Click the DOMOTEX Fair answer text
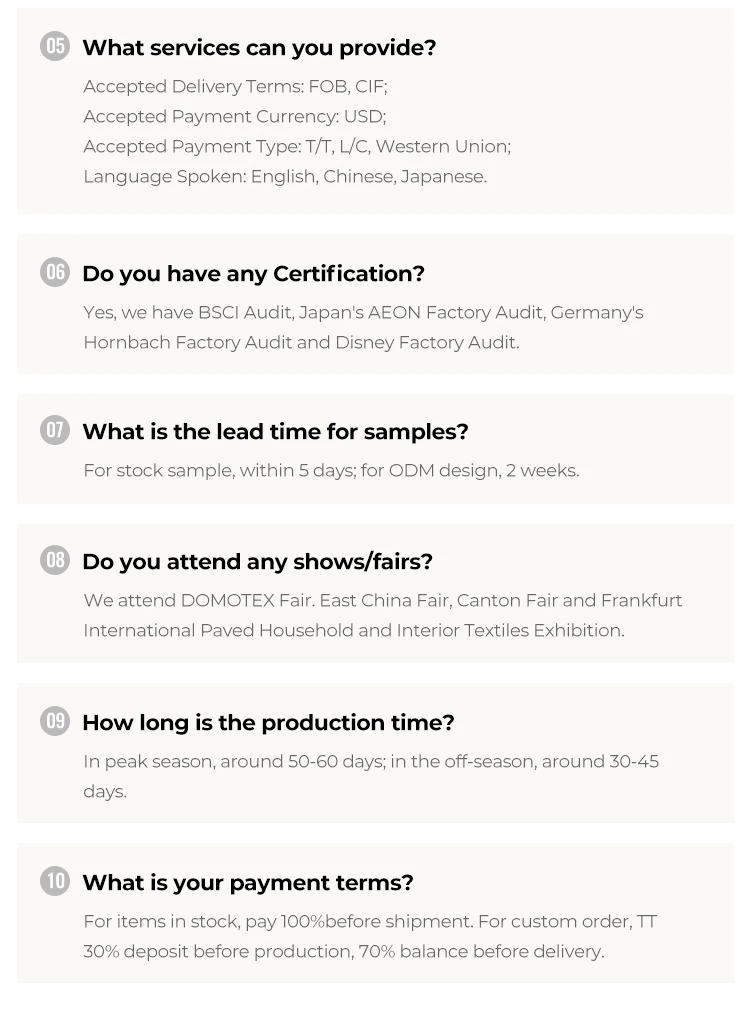This screenshot has width=750, height=1017. click(x=382, y=601)
